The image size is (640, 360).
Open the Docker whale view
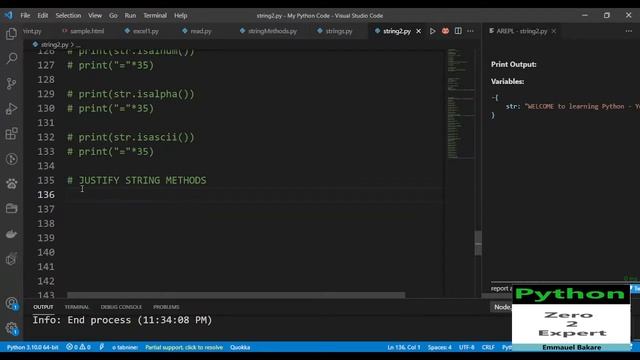pyautogui.click(x=11, y=234)
